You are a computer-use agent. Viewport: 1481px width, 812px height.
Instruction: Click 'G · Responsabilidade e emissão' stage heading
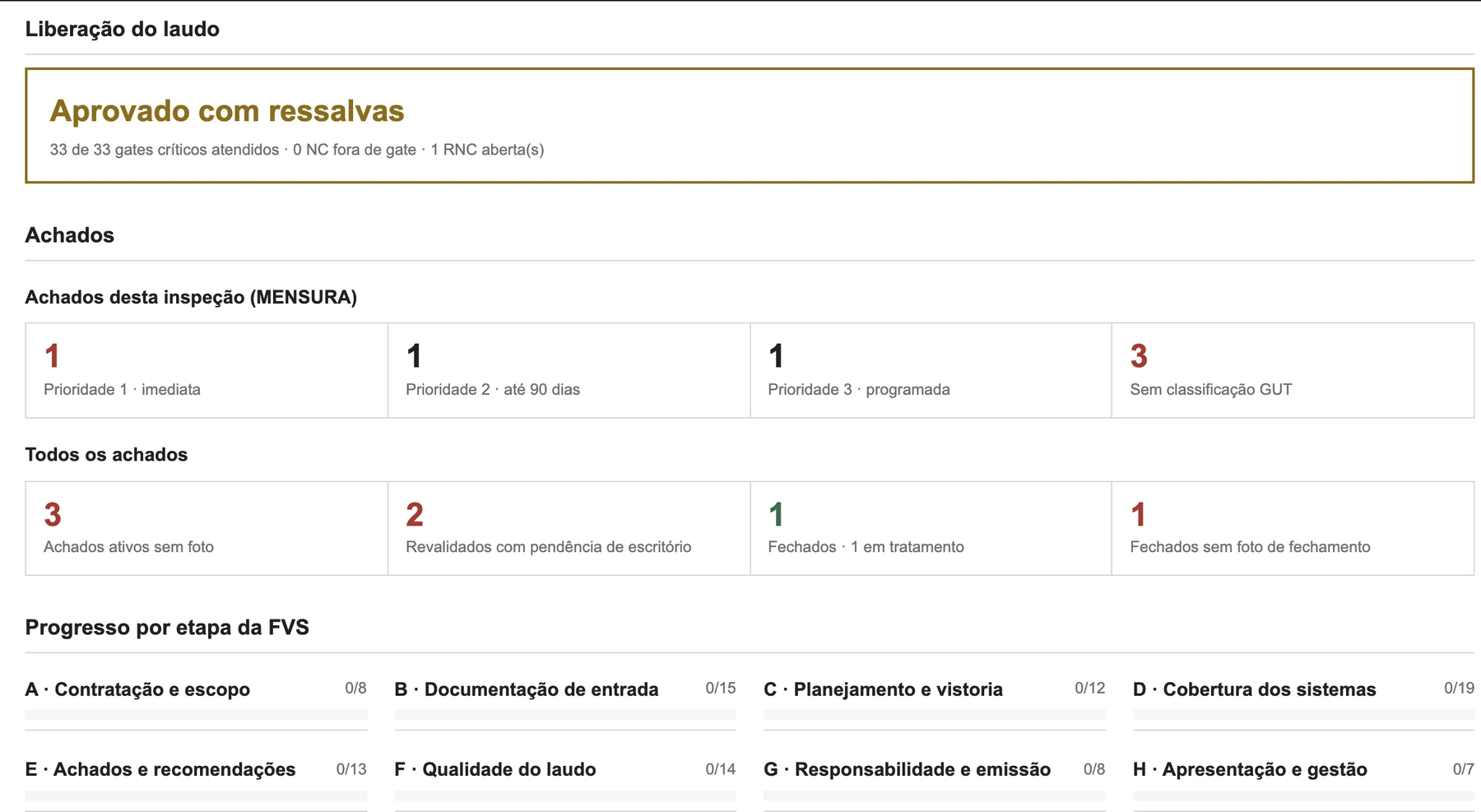coord(907,769)
